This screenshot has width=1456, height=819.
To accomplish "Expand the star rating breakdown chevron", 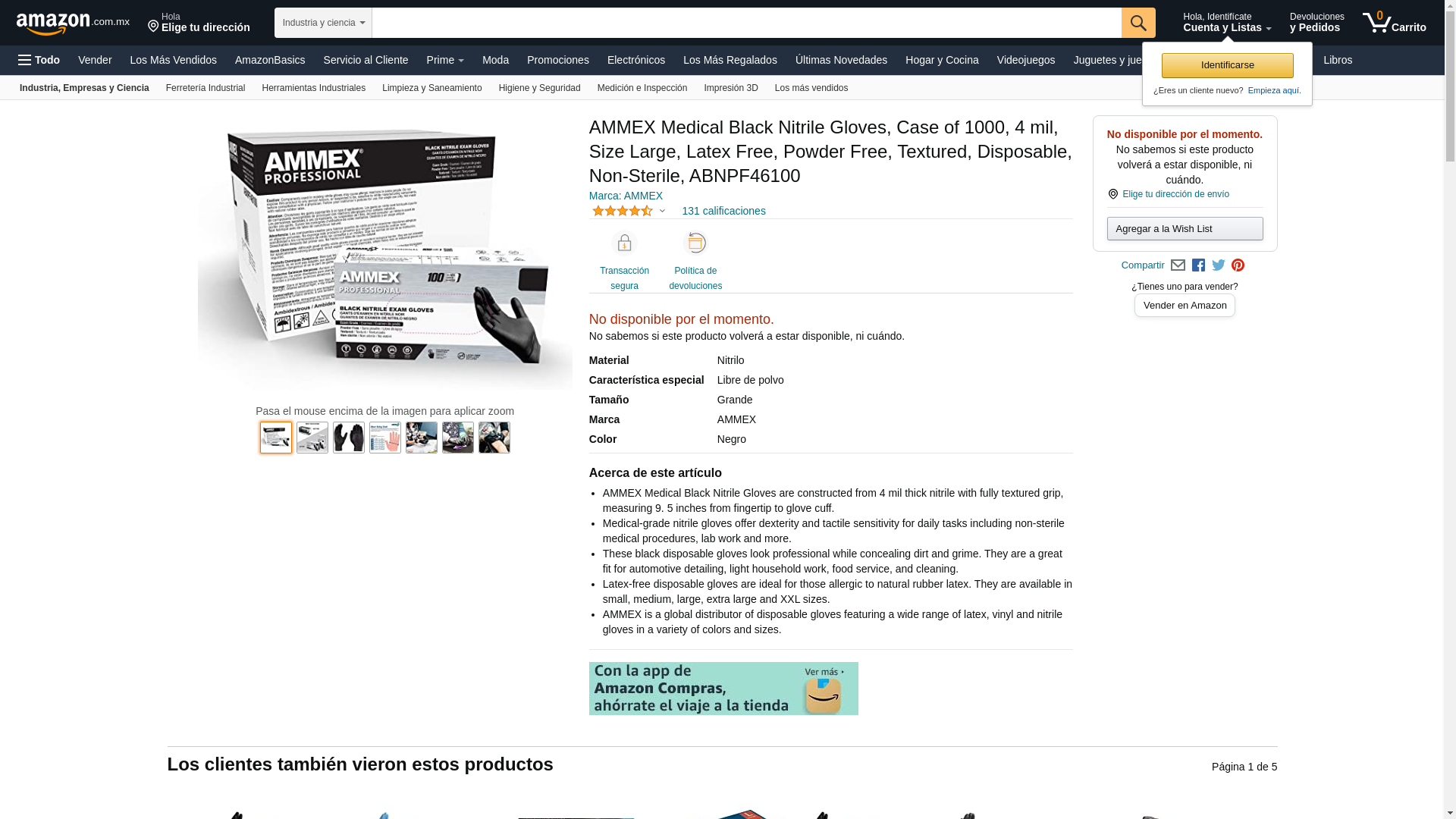I will click(x=662, y=212).
